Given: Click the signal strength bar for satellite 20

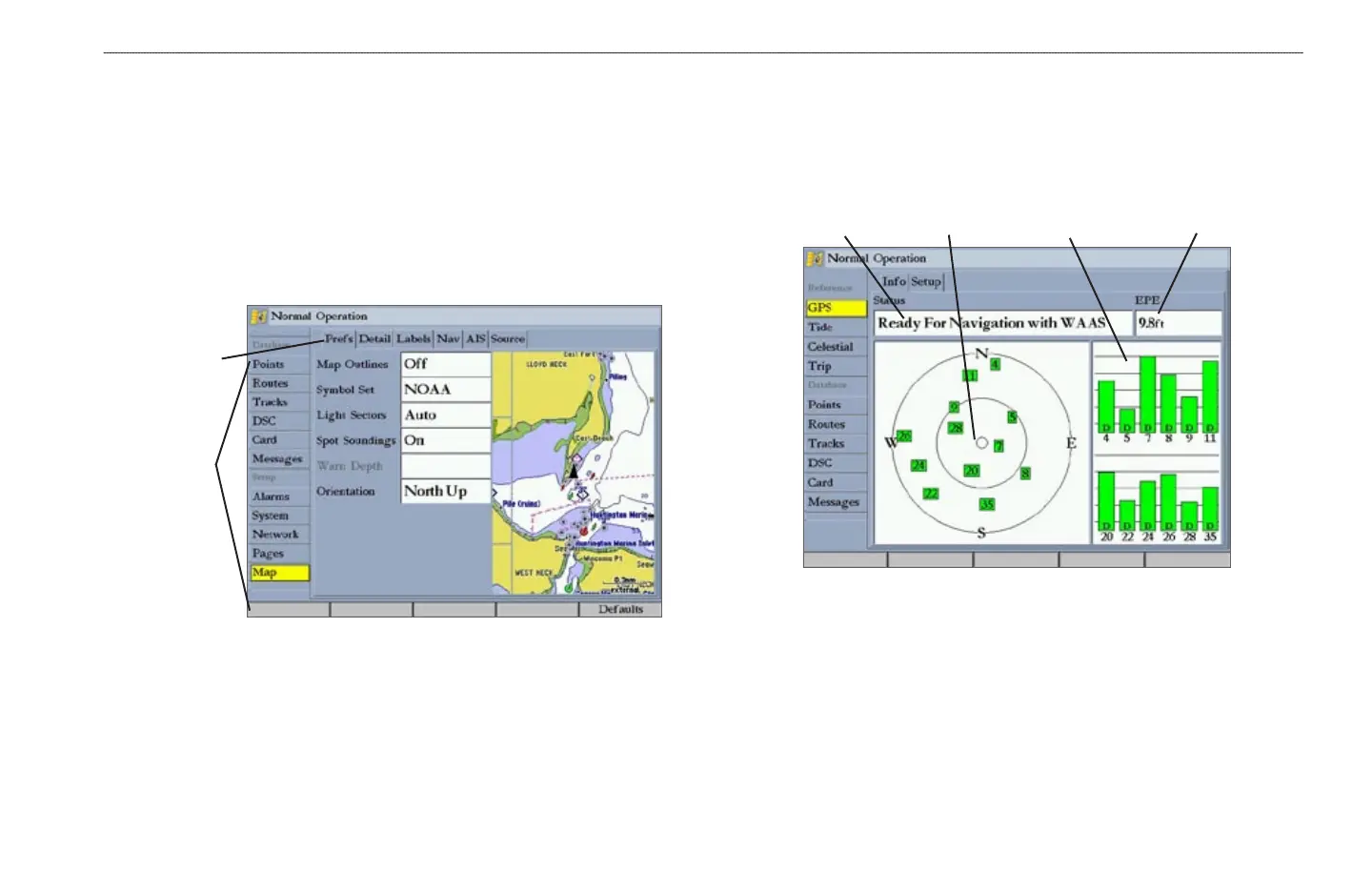Looking at the screenshot, I should point(1106,501).
